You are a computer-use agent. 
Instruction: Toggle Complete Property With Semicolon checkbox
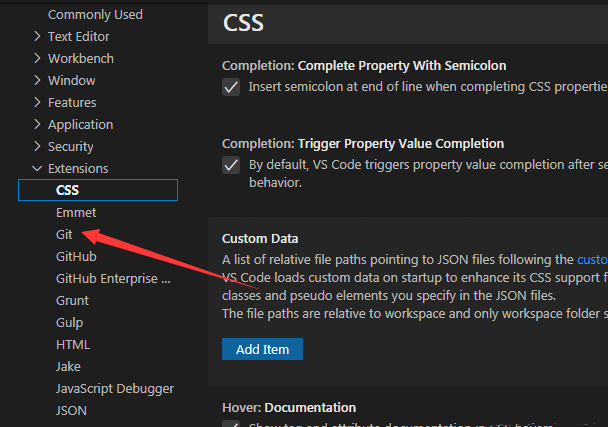(x=231, y=87)
